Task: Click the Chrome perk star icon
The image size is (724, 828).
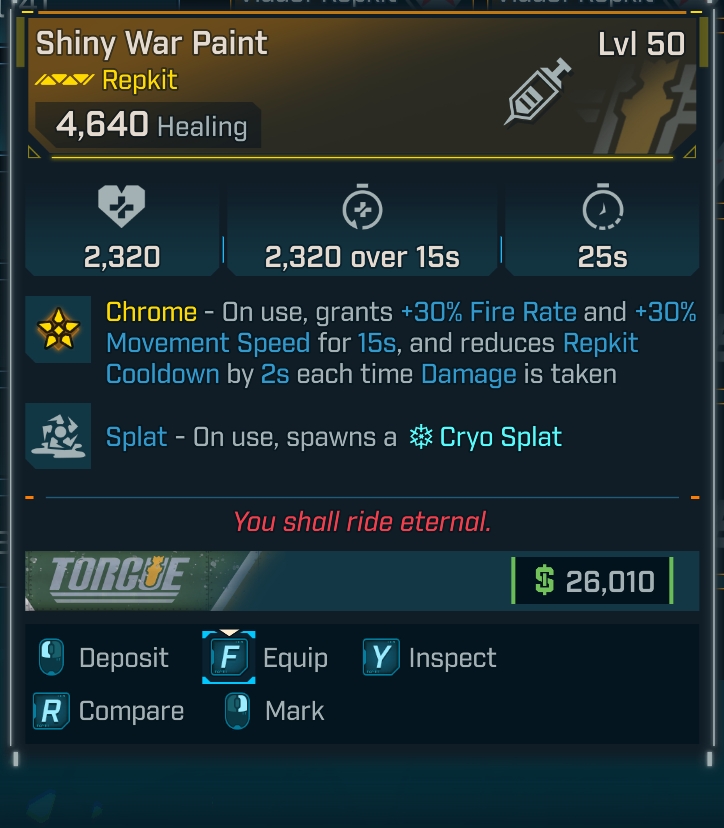Action: tap(58, 329)
